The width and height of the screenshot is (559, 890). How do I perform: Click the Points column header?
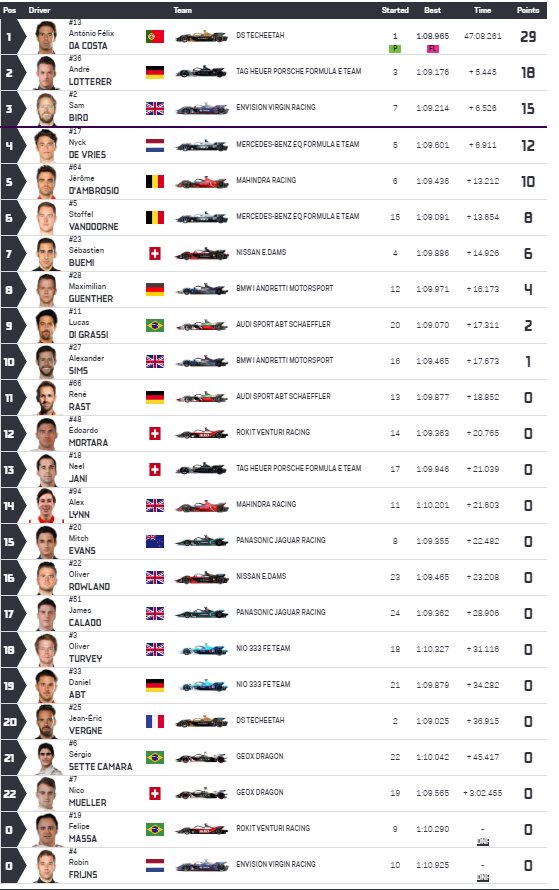coord(528,10)
